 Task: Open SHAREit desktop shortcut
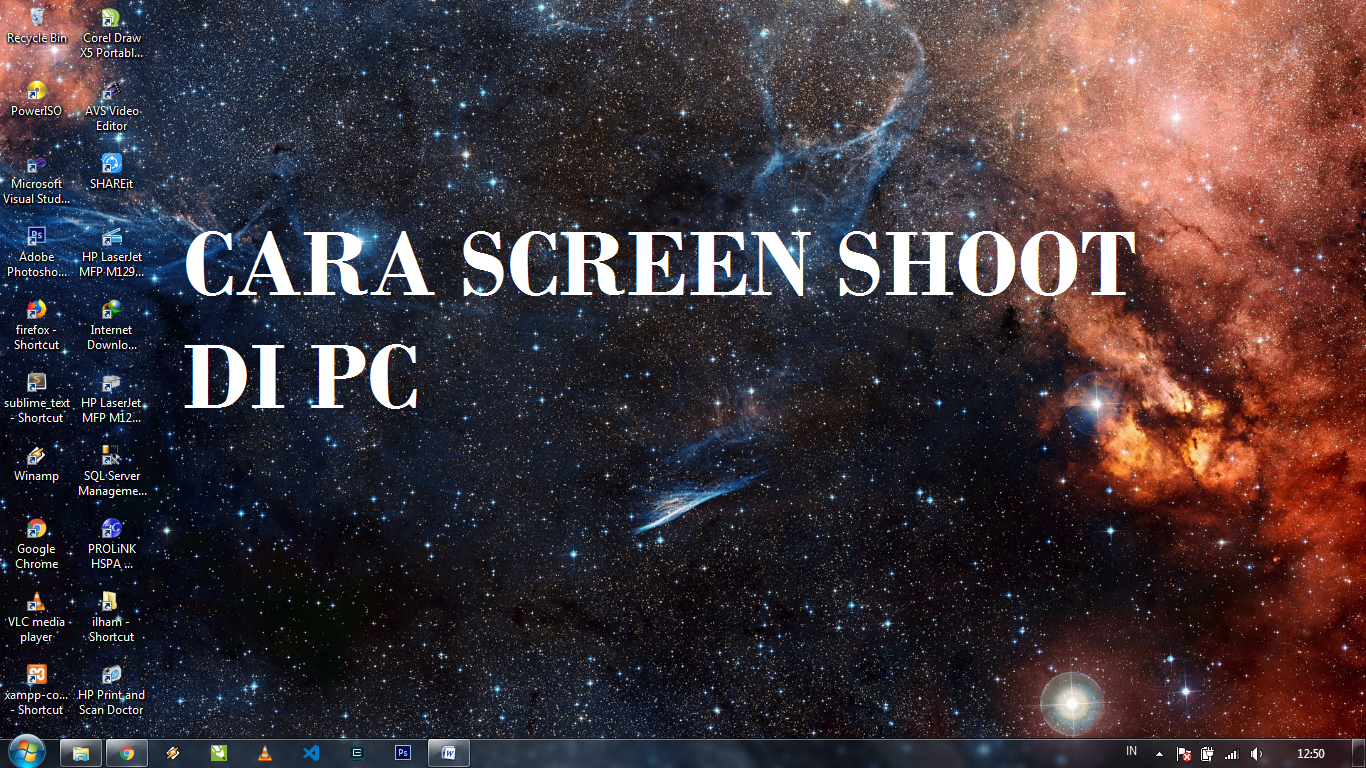(x=110, y=162)
